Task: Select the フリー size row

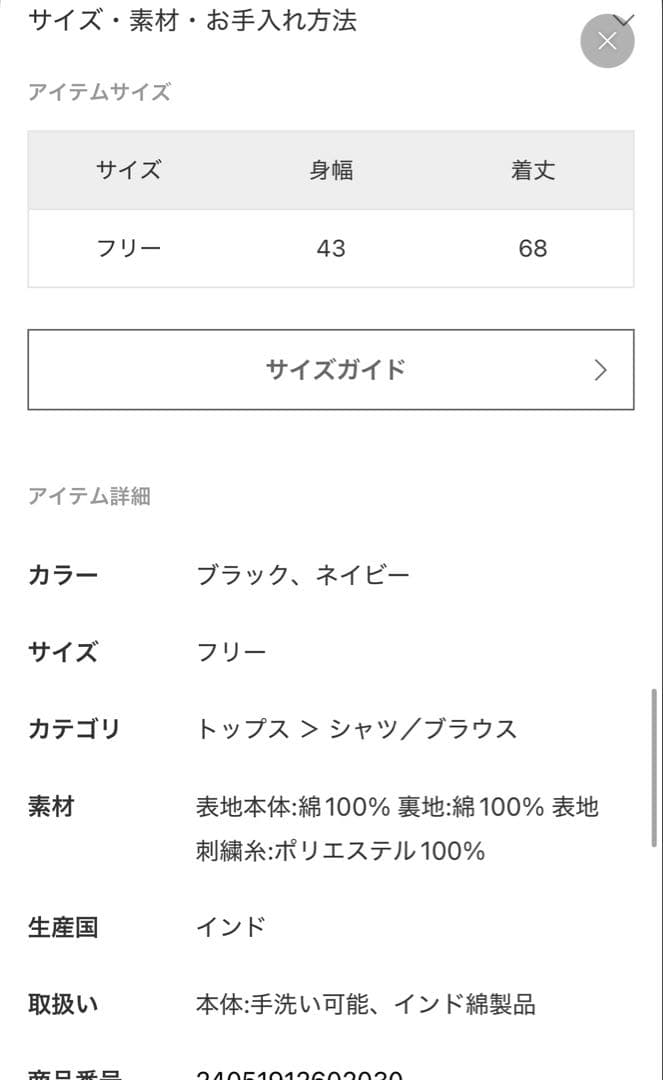Action: point(128,248)
